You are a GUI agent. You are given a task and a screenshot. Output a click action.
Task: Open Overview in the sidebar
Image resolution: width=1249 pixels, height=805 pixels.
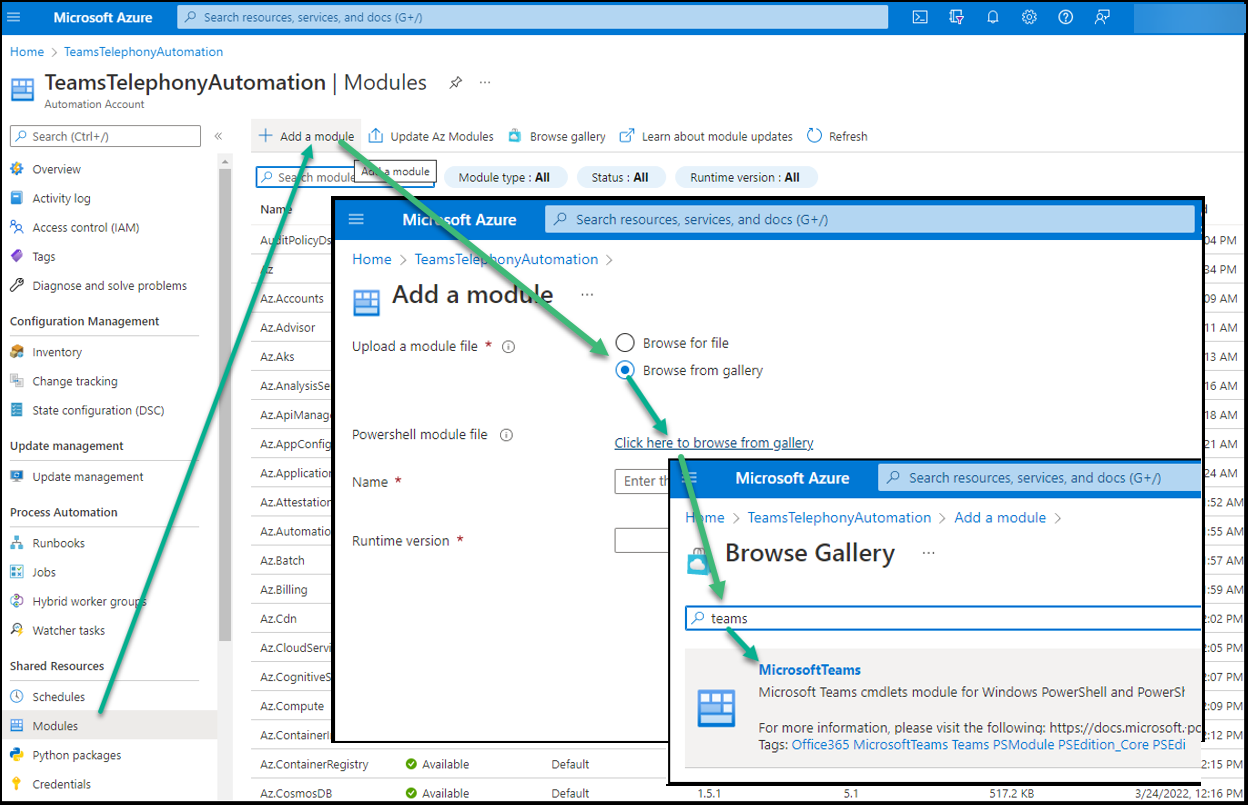pyautogui.click(x=57, y=169)
